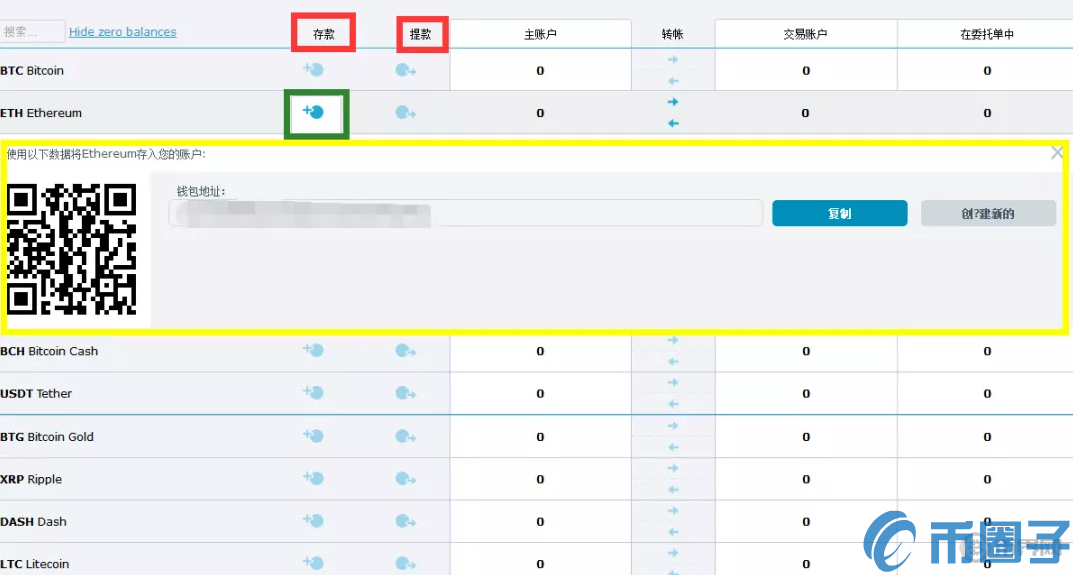Transfer ETH to trading account right arrow

pos(673,102)
